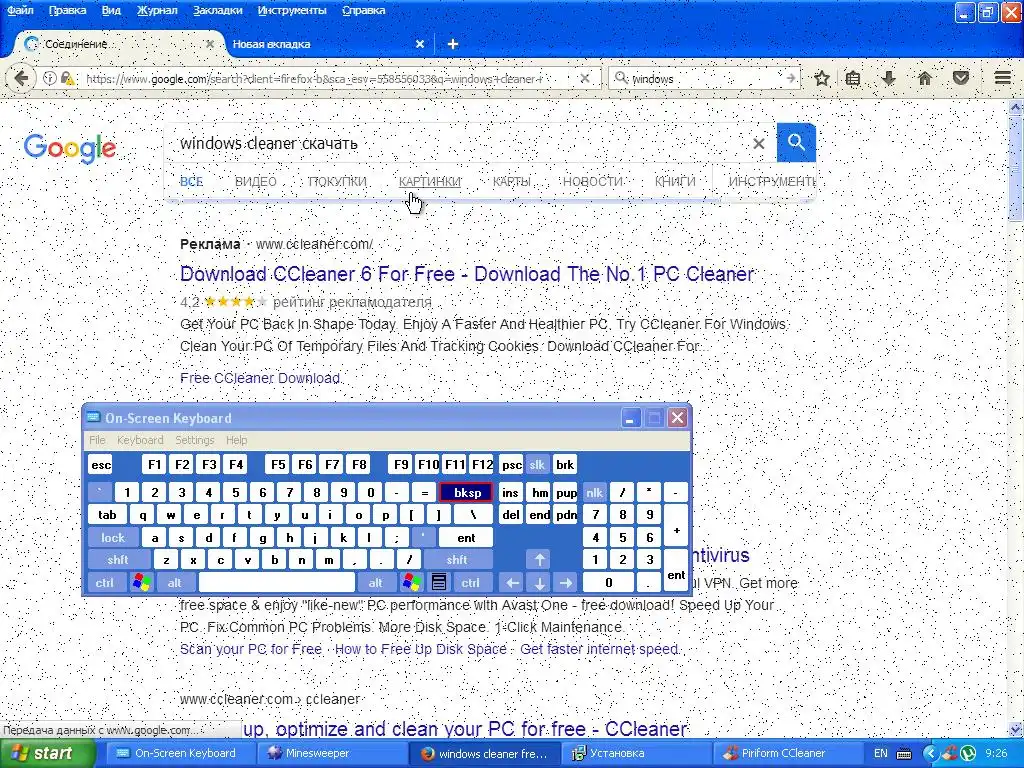This screenshot has width=1024, height=768.
Task: Open the Firefox hamburger menu
Action: [1003, 78]
